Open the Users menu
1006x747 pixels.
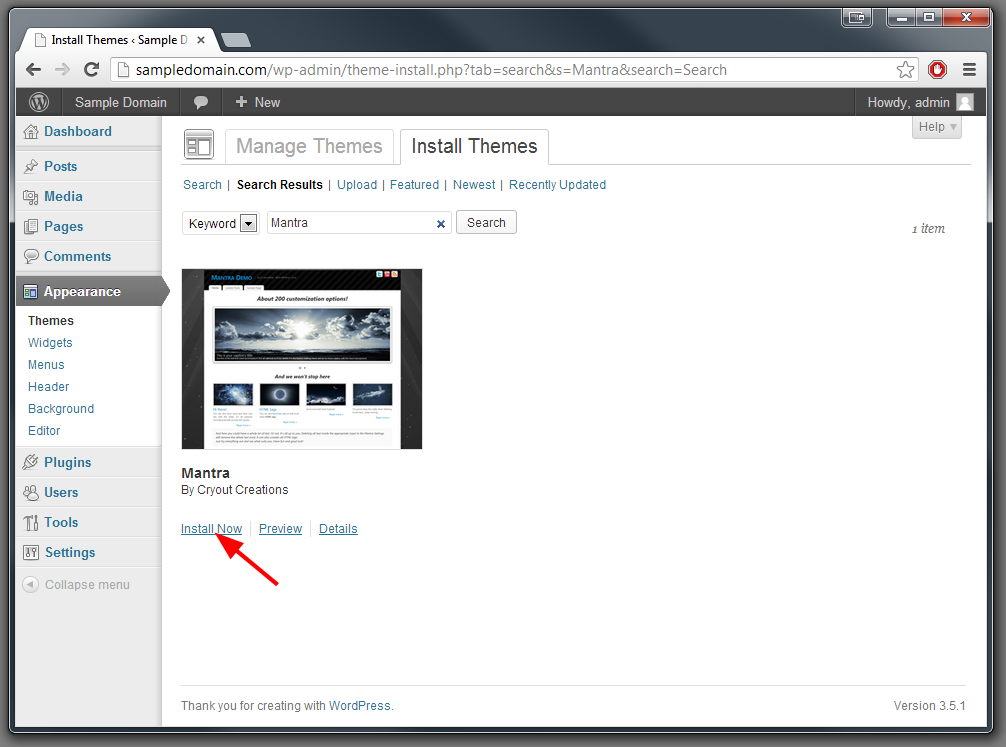coord(89,492)
